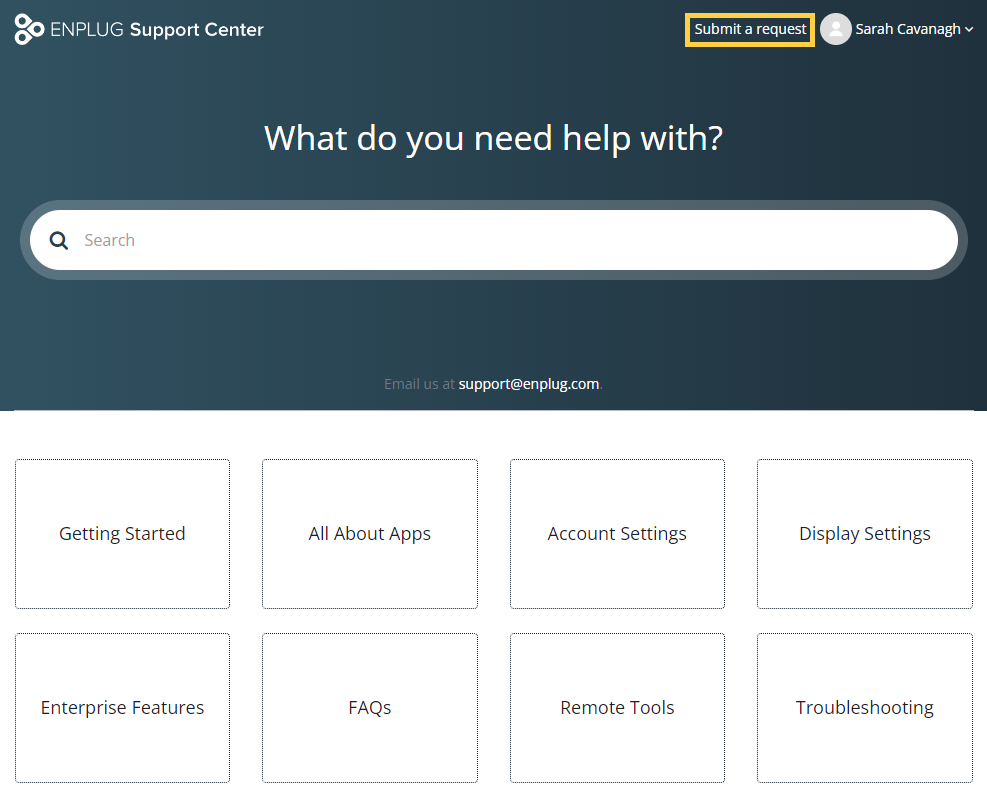Click the support@enplug.com email link
This screenshot has width=987, height=795.
point(529,384)
